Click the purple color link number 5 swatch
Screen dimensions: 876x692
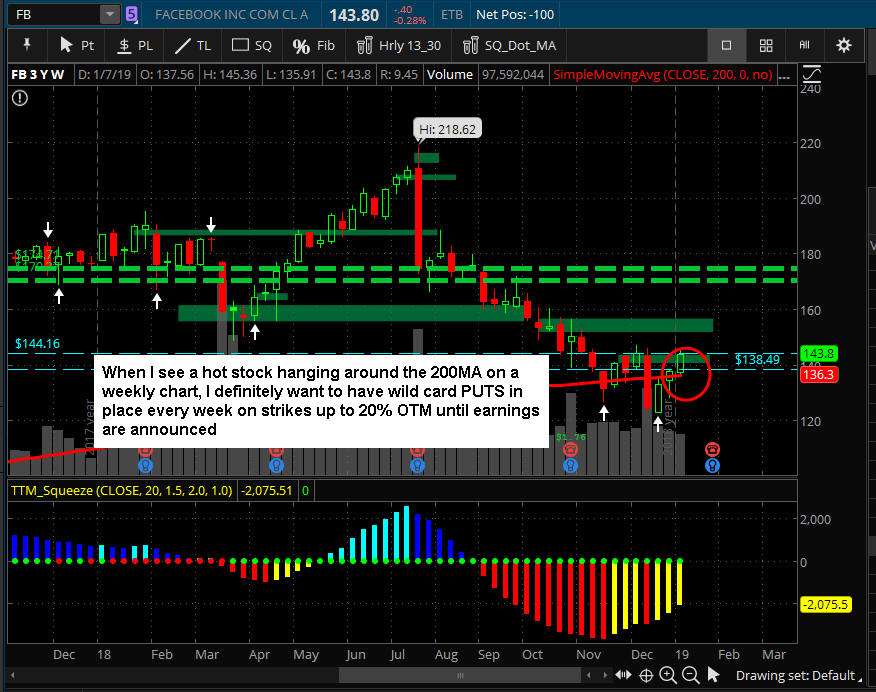(x=132, y=14)
